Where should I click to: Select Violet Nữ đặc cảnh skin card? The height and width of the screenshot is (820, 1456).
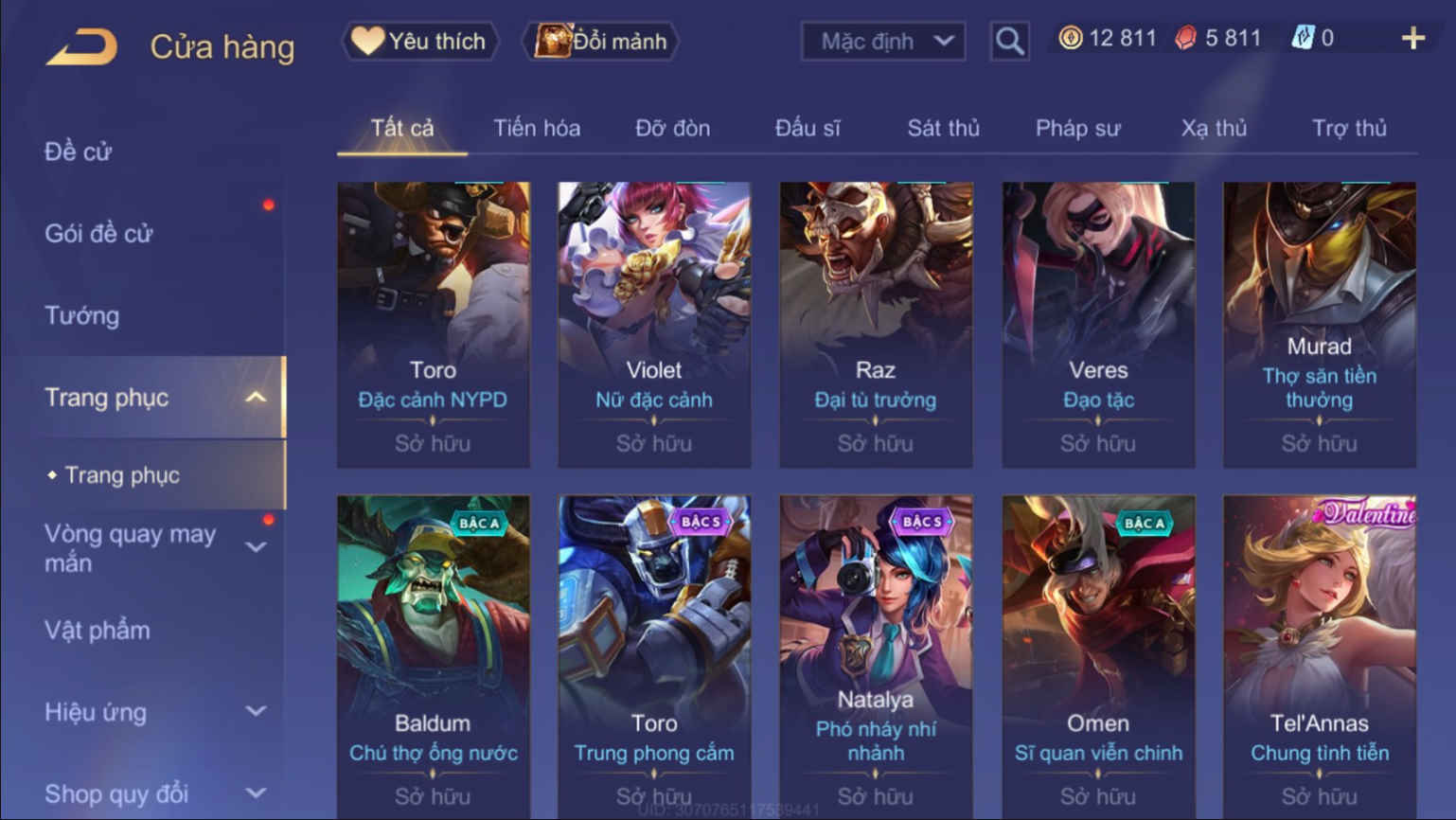pyautogui.click(x=654, y=325)
